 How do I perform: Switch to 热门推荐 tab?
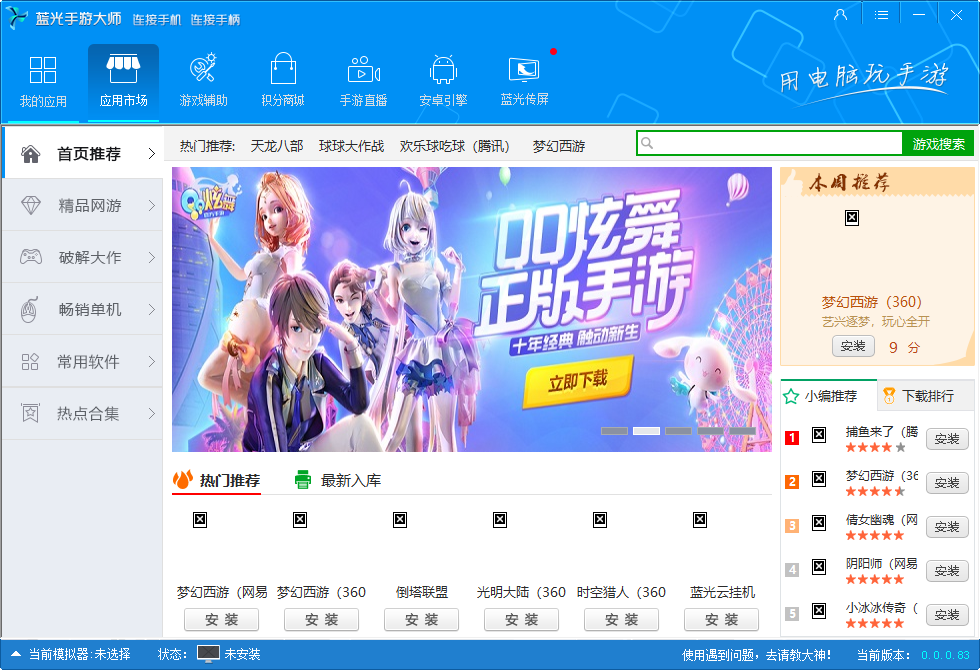(x=216, y=480)
